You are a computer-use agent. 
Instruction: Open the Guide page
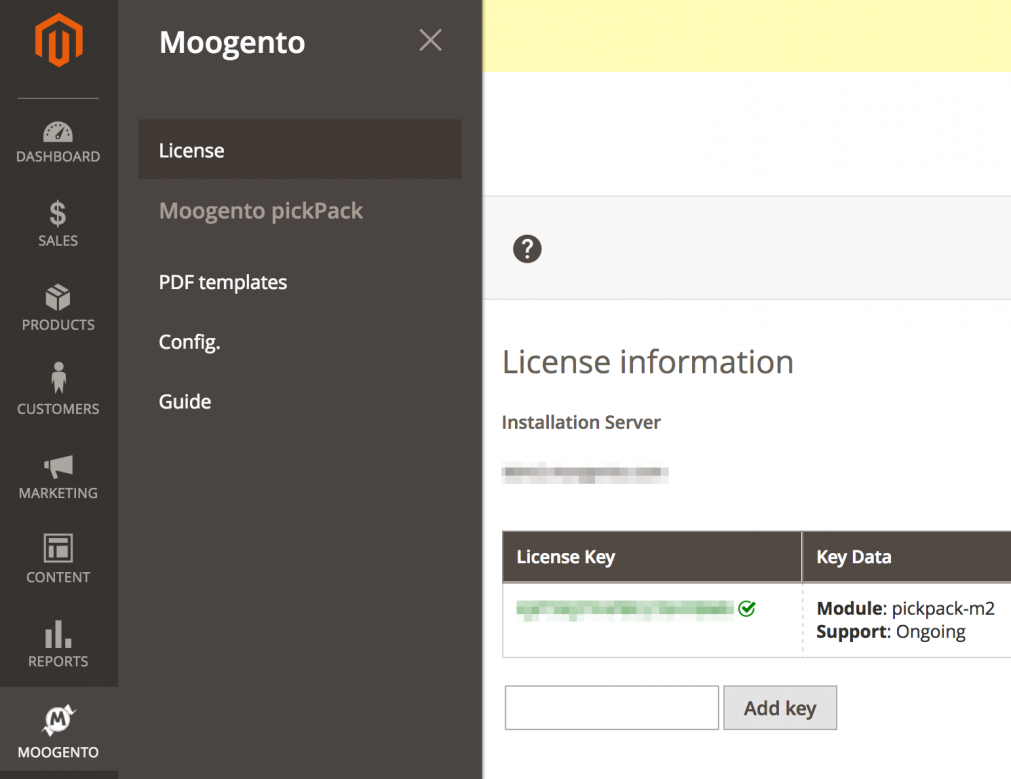[x=185, y=401]
